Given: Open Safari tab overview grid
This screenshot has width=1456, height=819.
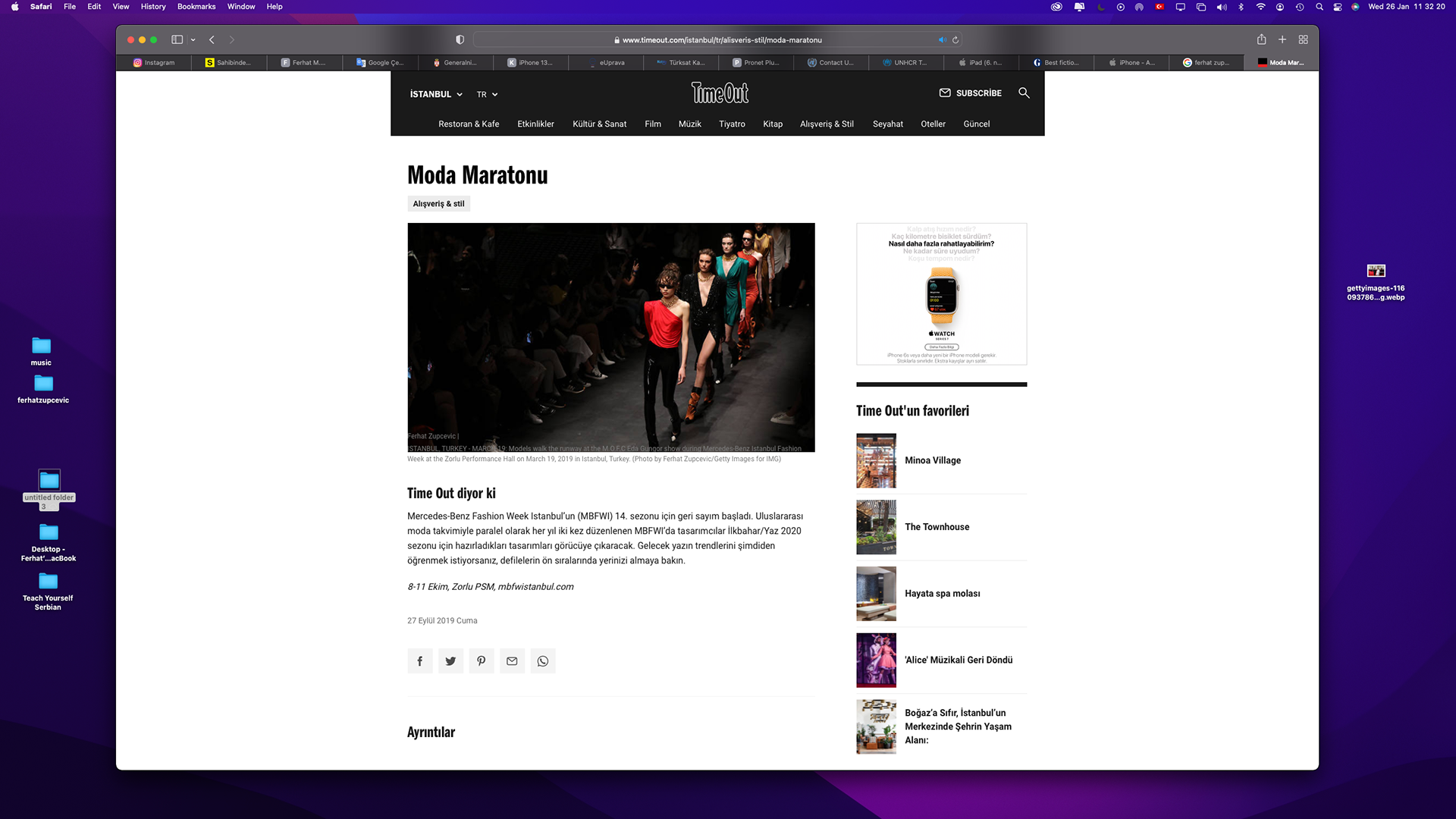Looking at the screenshot, I should point(1303,39).
